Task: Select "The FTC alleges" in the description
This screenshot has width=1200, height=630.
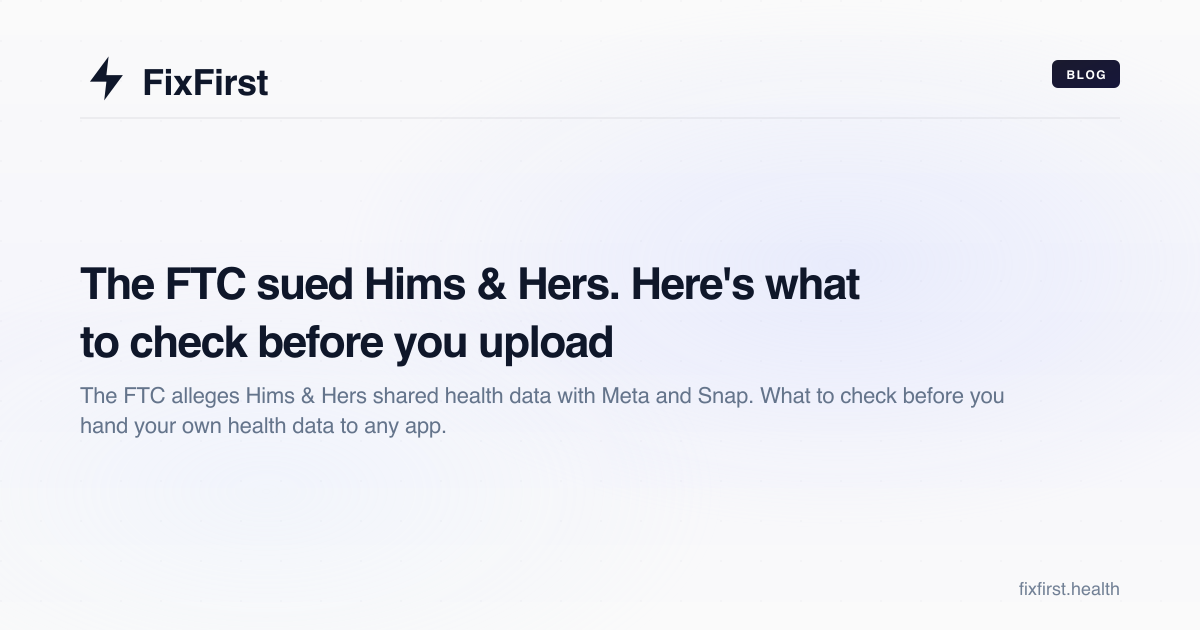Action: [x=159, y=396]
